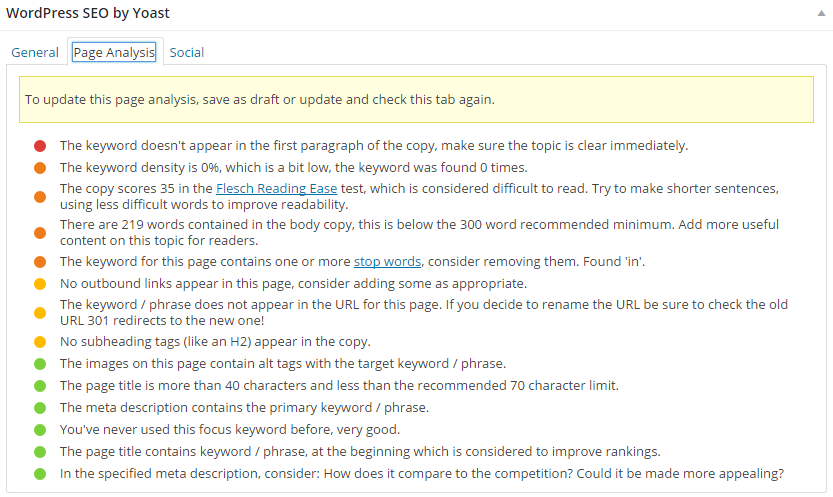833x497 pixels.
Task: Collapse the WordPress SEO by Yoast panel
Action: [x=821, y=14]
